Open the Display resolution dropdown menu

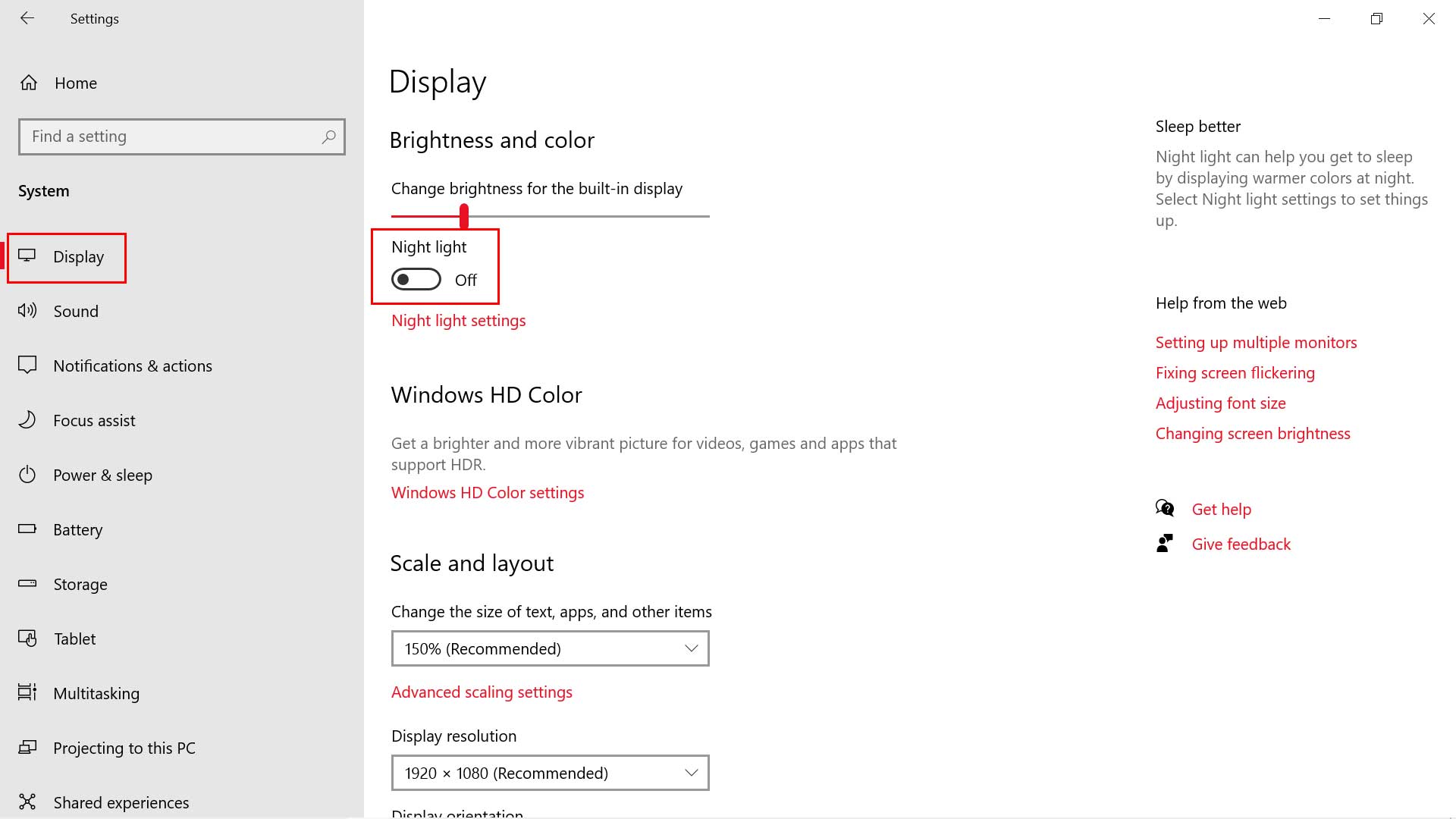pyautogui.click(x=550, y=772)
